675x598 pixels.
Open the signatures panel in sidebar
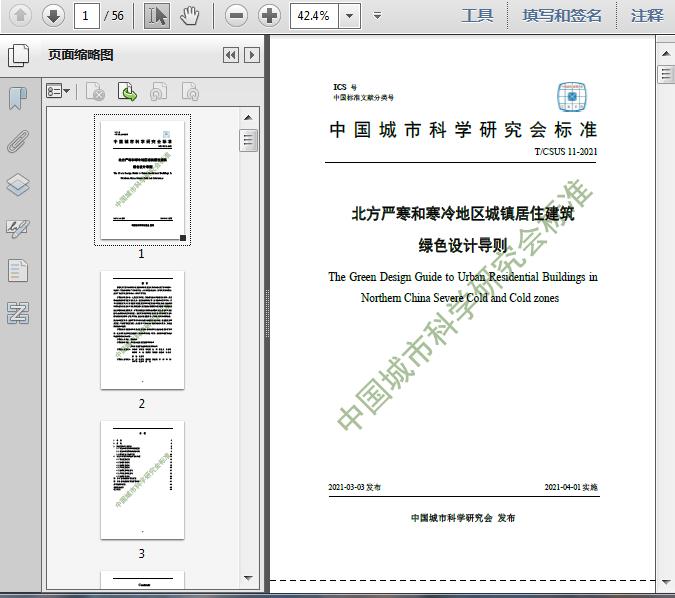[18, 228]
